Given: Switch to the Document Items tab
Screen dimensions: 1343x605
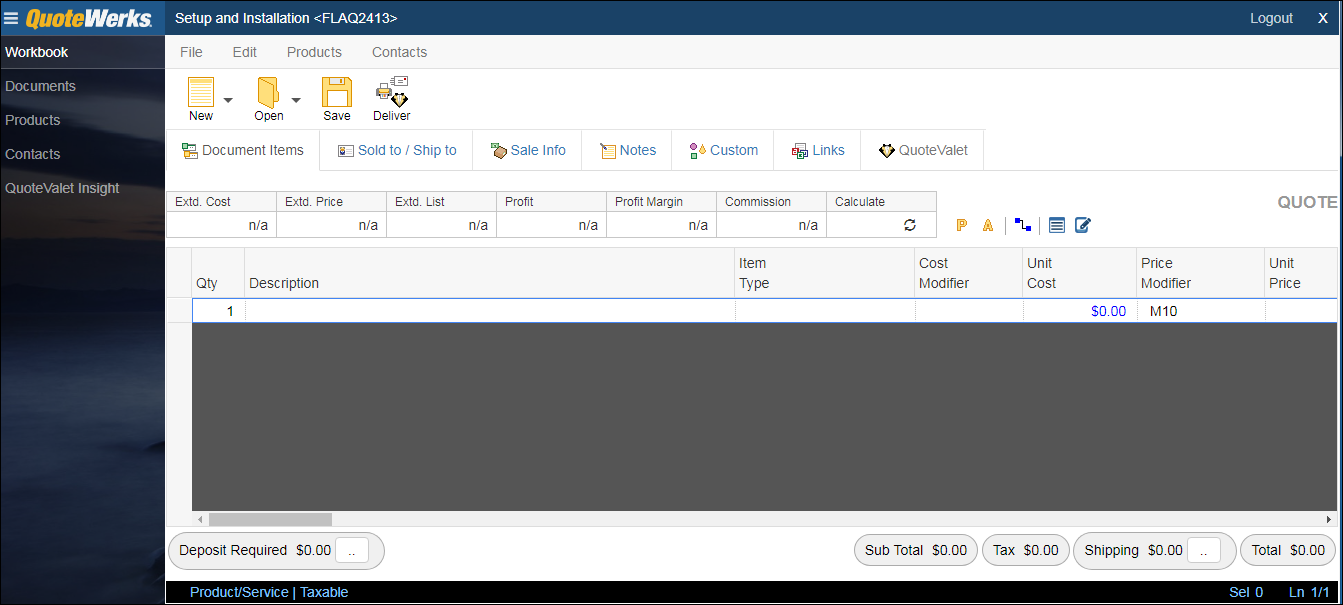Looking at the screenshot, I should [243, 150].
